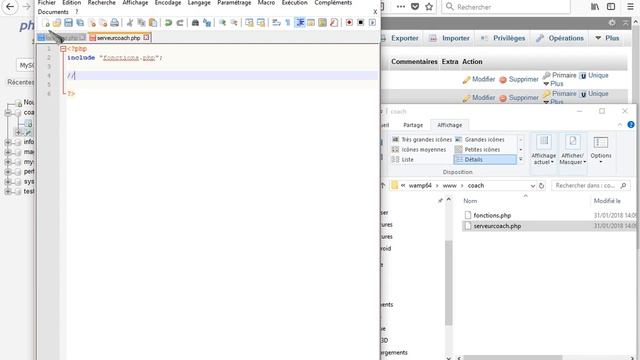The height and width of the screenshot is (360, 640).
Task: Click the Replace icon in Notepad++ toolbar
Action: (207, 23)
